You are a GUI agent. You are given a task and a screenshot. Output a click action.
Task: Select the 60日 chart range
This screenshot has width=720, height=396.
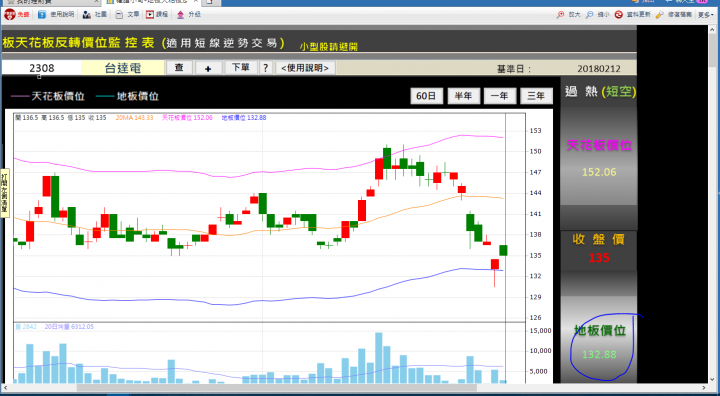(x=426, y=96)
